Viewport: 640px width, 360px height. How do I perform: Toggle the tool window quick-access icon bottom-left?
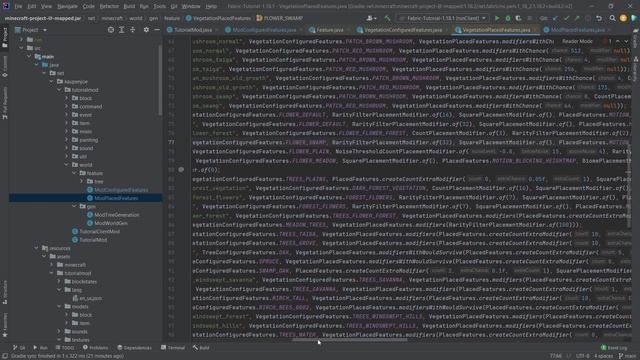click(4, 356)
